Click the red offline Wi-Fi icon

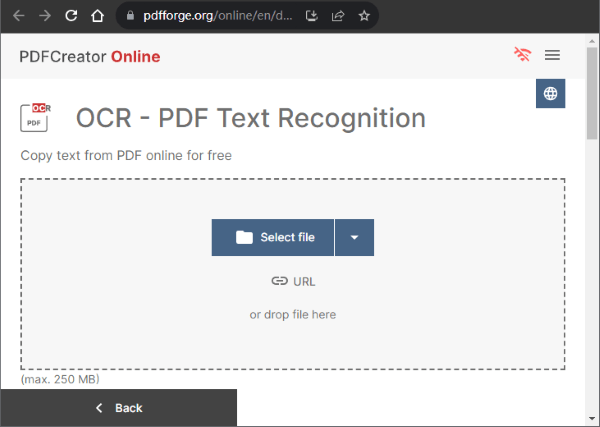tap(523, 54)
